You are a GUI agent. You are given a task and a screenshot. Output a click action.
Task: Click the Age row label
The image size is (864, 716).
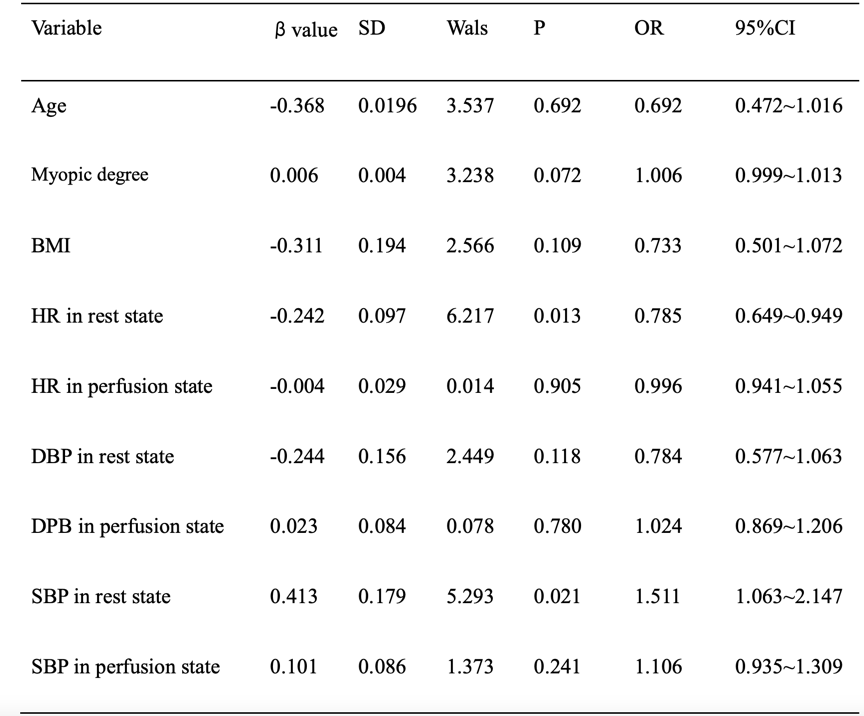point(48,106)
